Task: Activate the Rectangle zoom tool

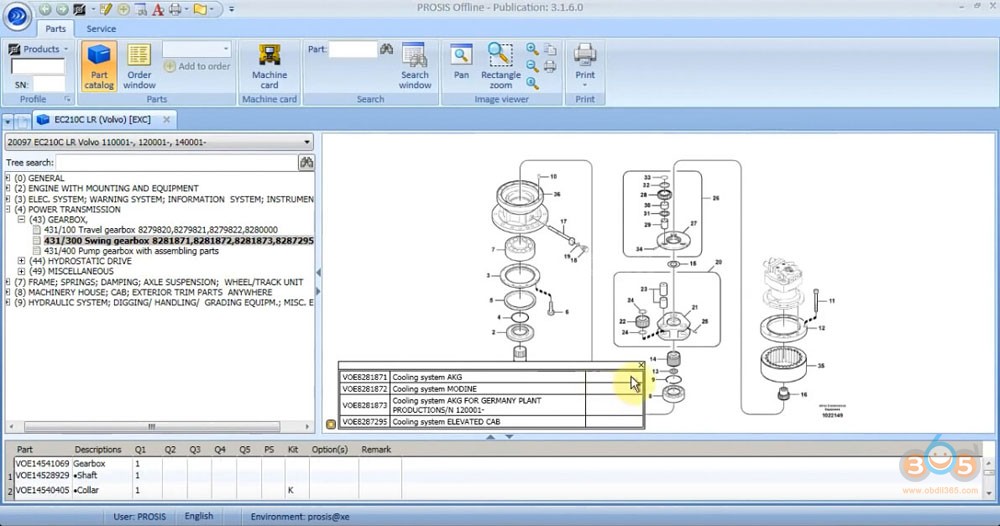Action: [501, 66]
